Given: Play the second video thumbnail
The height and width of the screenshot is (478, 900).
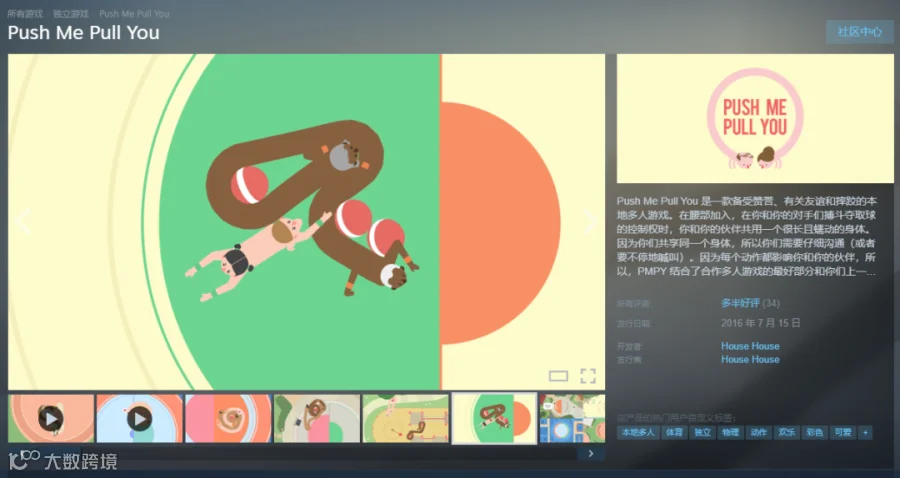Looking at the screenshot, I should 139,418.
